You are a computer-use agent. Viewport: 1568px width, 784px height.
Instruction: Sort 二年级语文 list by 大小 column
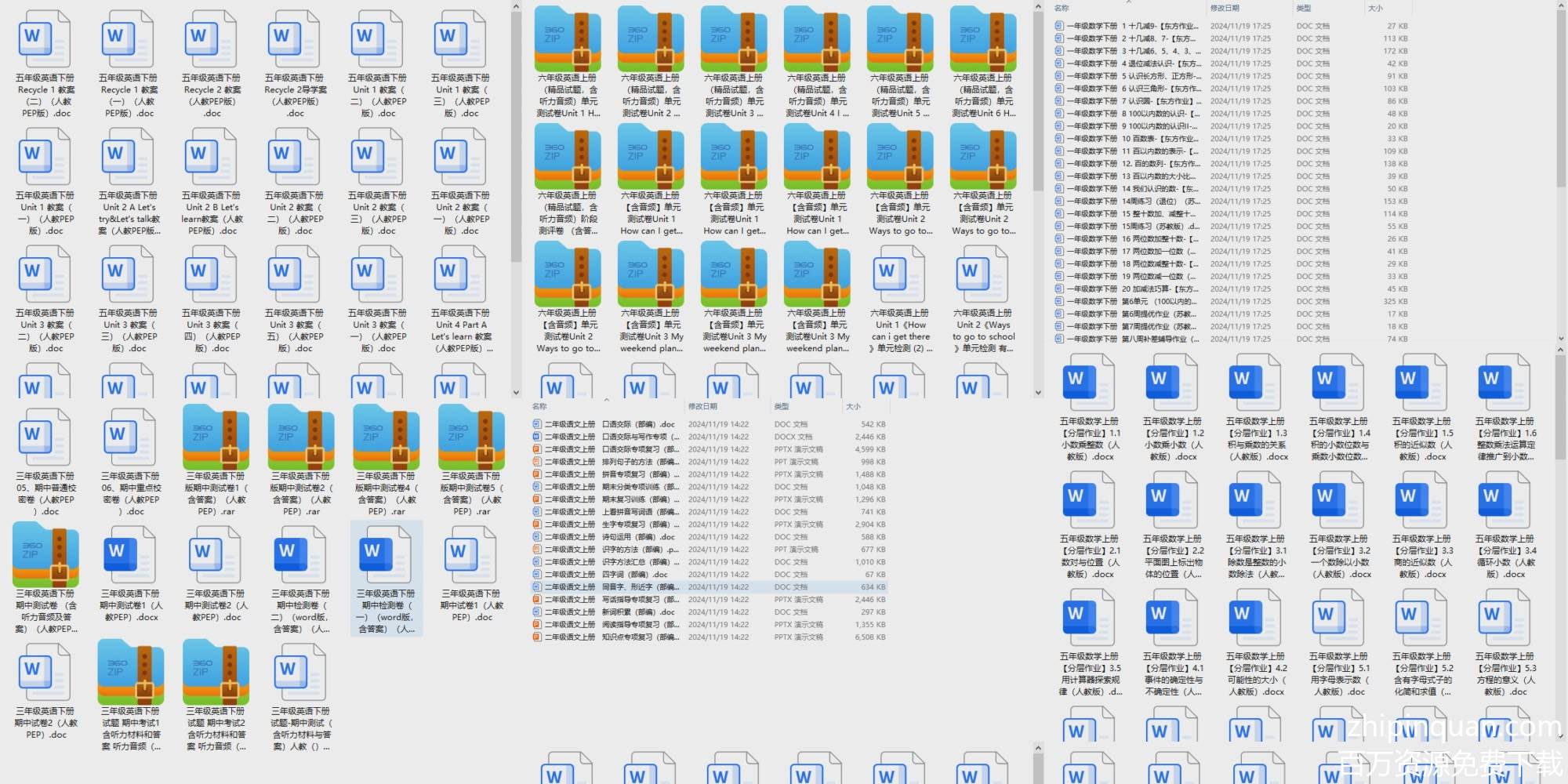[x=853, y=406]
